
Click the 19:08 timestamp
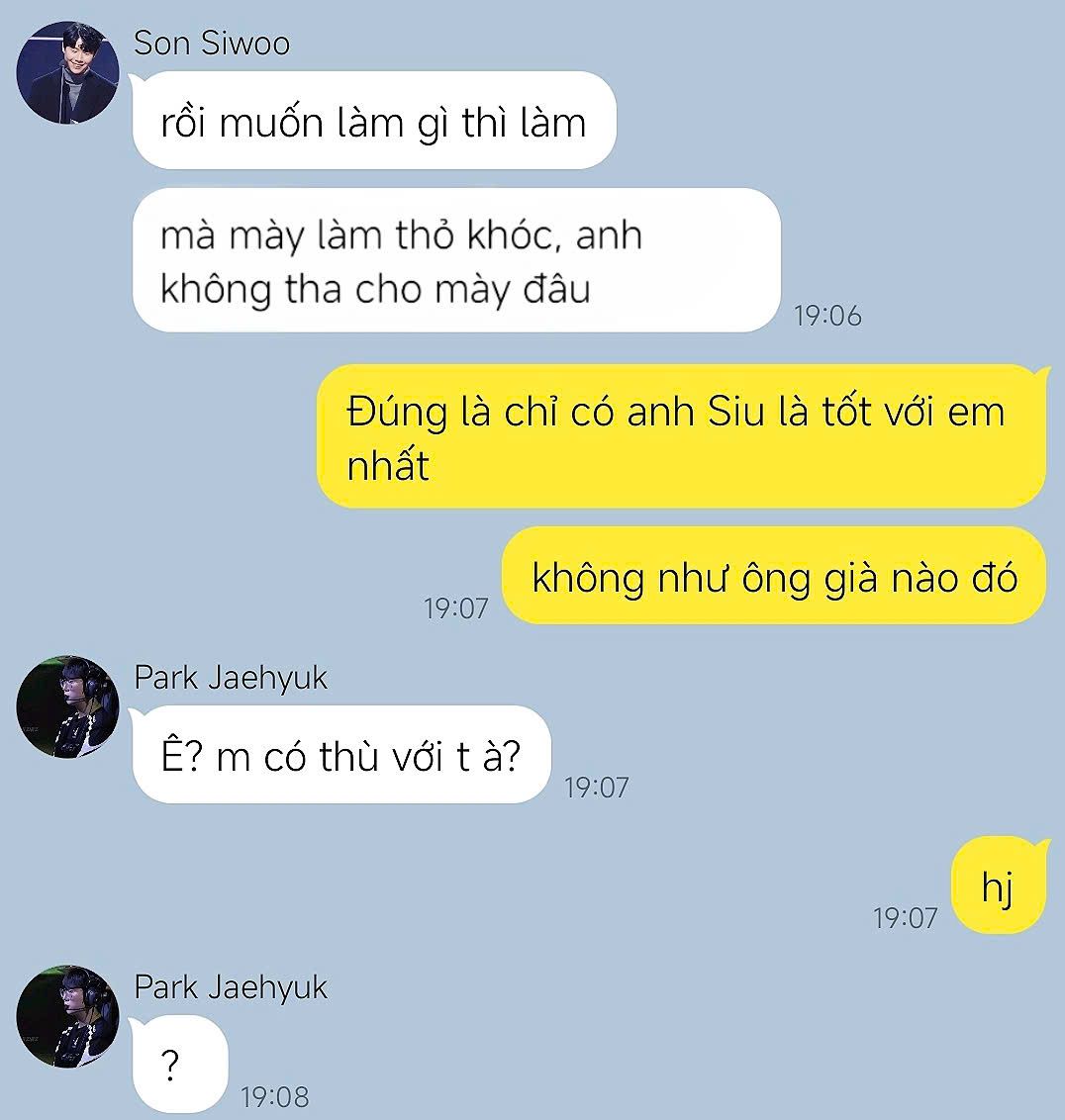point(275,1097)
